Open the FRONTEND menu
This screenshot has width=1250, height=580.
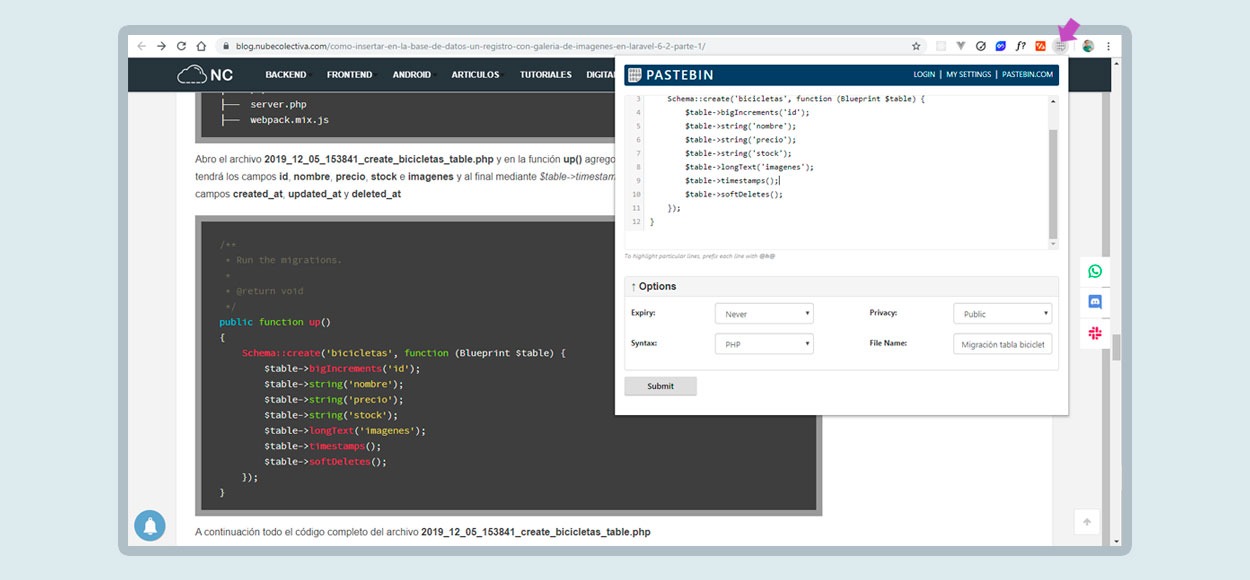[x=350, y=75]
